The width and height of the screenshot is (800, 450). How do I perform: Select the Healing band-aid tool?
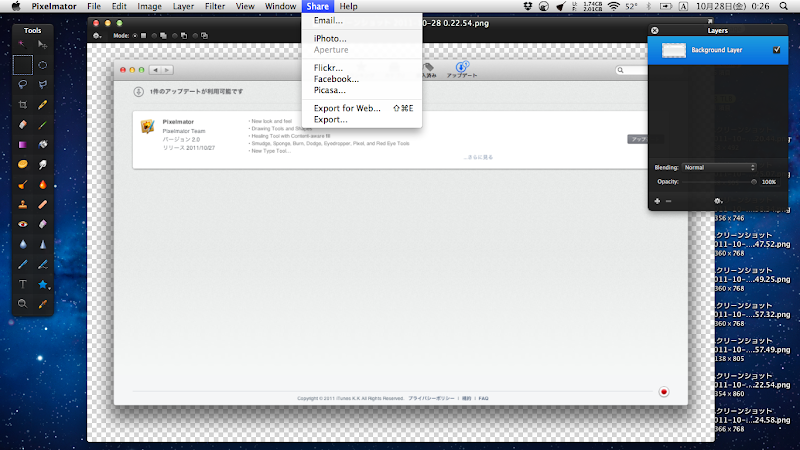(x=43, y=204)
